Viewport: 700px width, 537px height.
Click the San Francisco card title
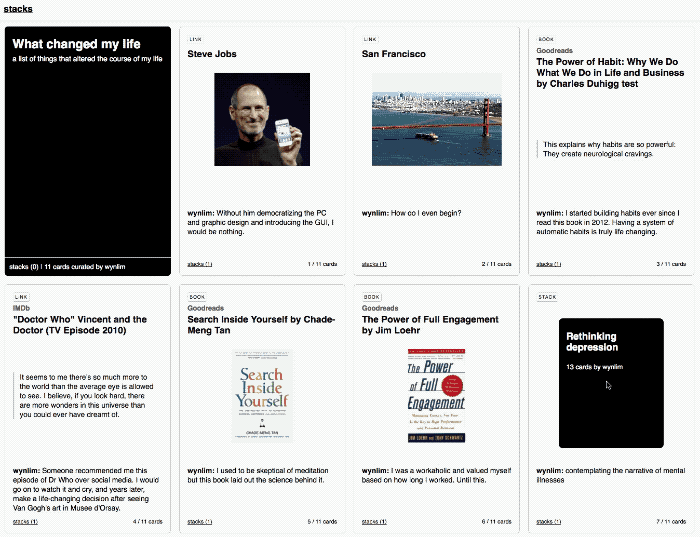pos(394,54)
